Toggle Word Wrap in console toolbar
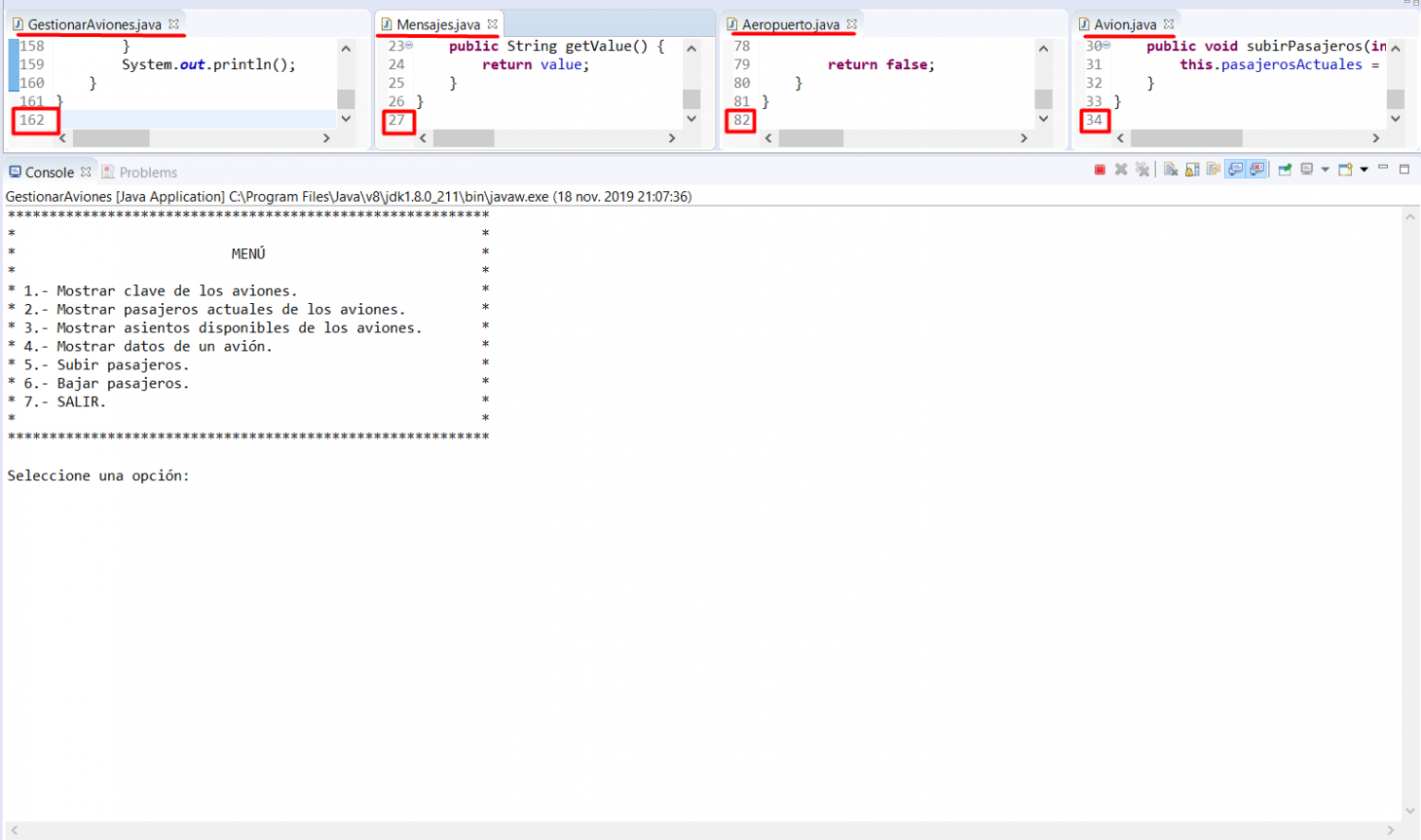Image resolution: width=1421 pixels, height=840 pixels. click(1214, 170)
